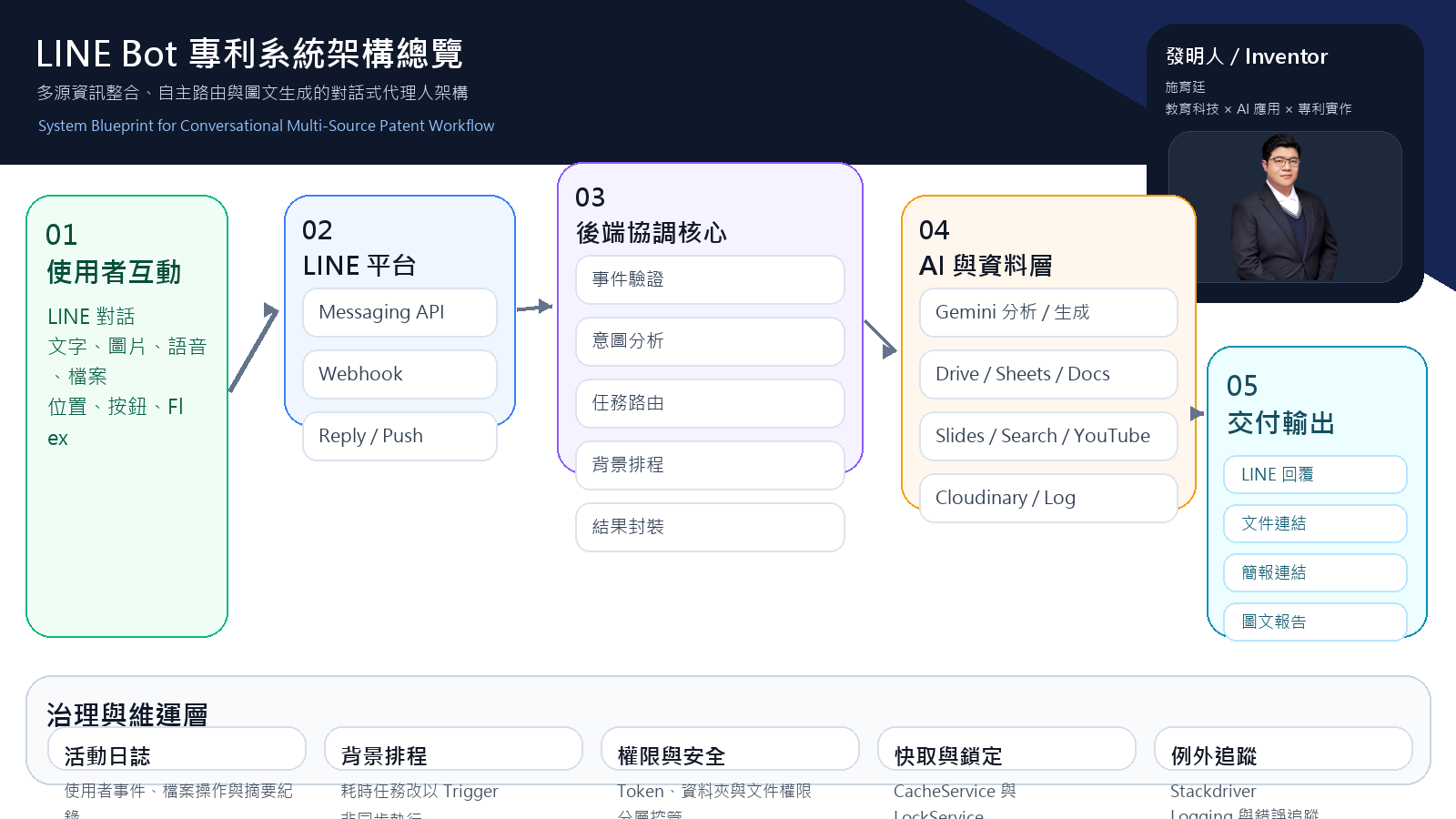The width and height of the screenshot is (1456, 819).
Task: Select the LINE Bot 專利系統架構總覽 title
Action: pyautogui.click(x=249, y=54)
